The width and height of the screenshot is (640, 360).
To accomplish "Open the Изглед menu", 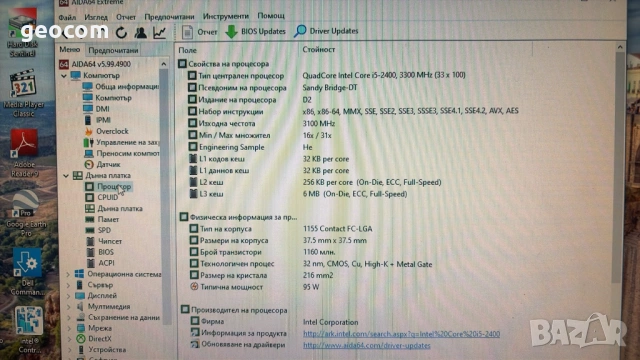I will point(96,18).
